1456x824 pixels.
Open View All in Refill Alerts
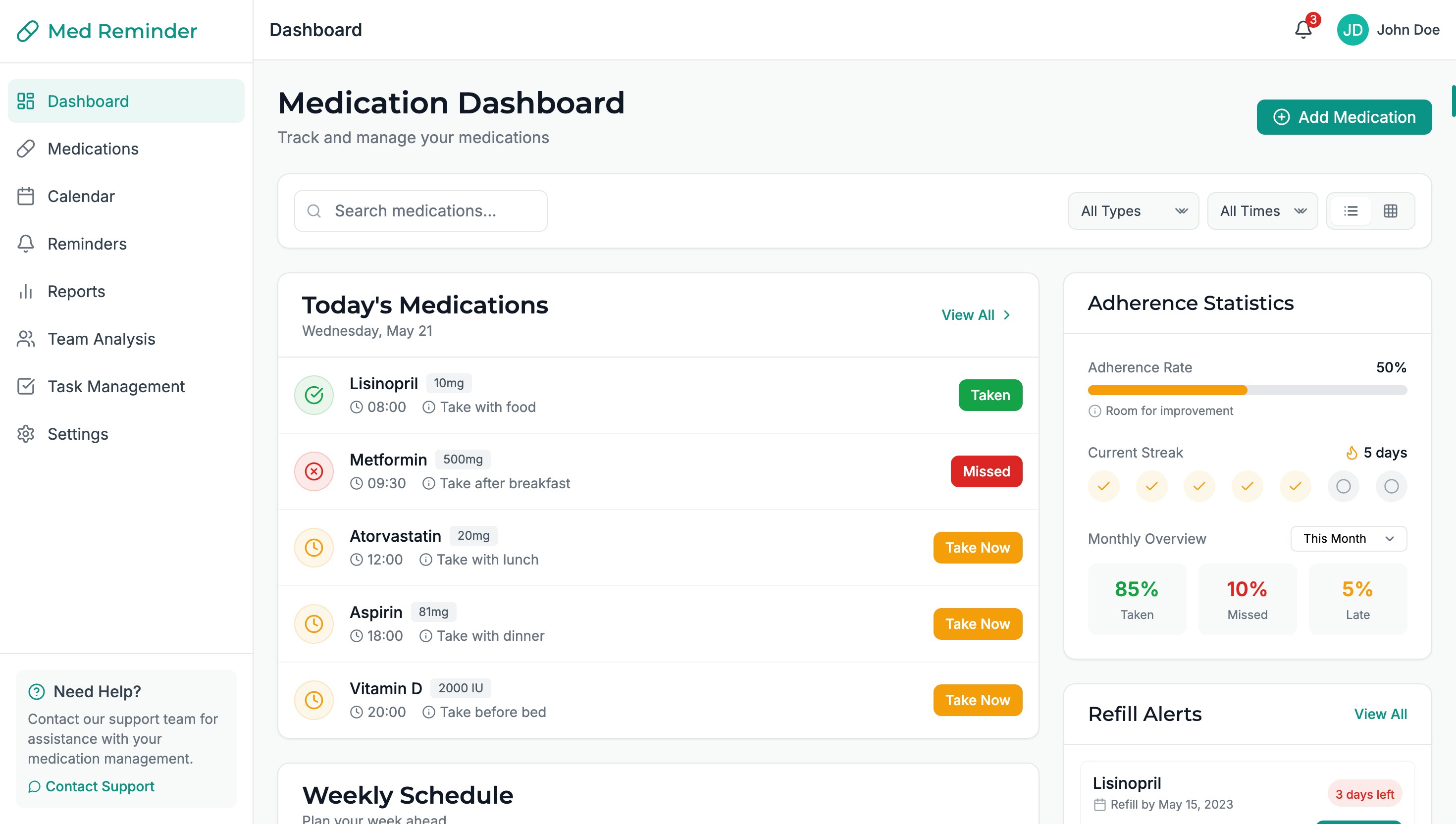[1381, 714]
